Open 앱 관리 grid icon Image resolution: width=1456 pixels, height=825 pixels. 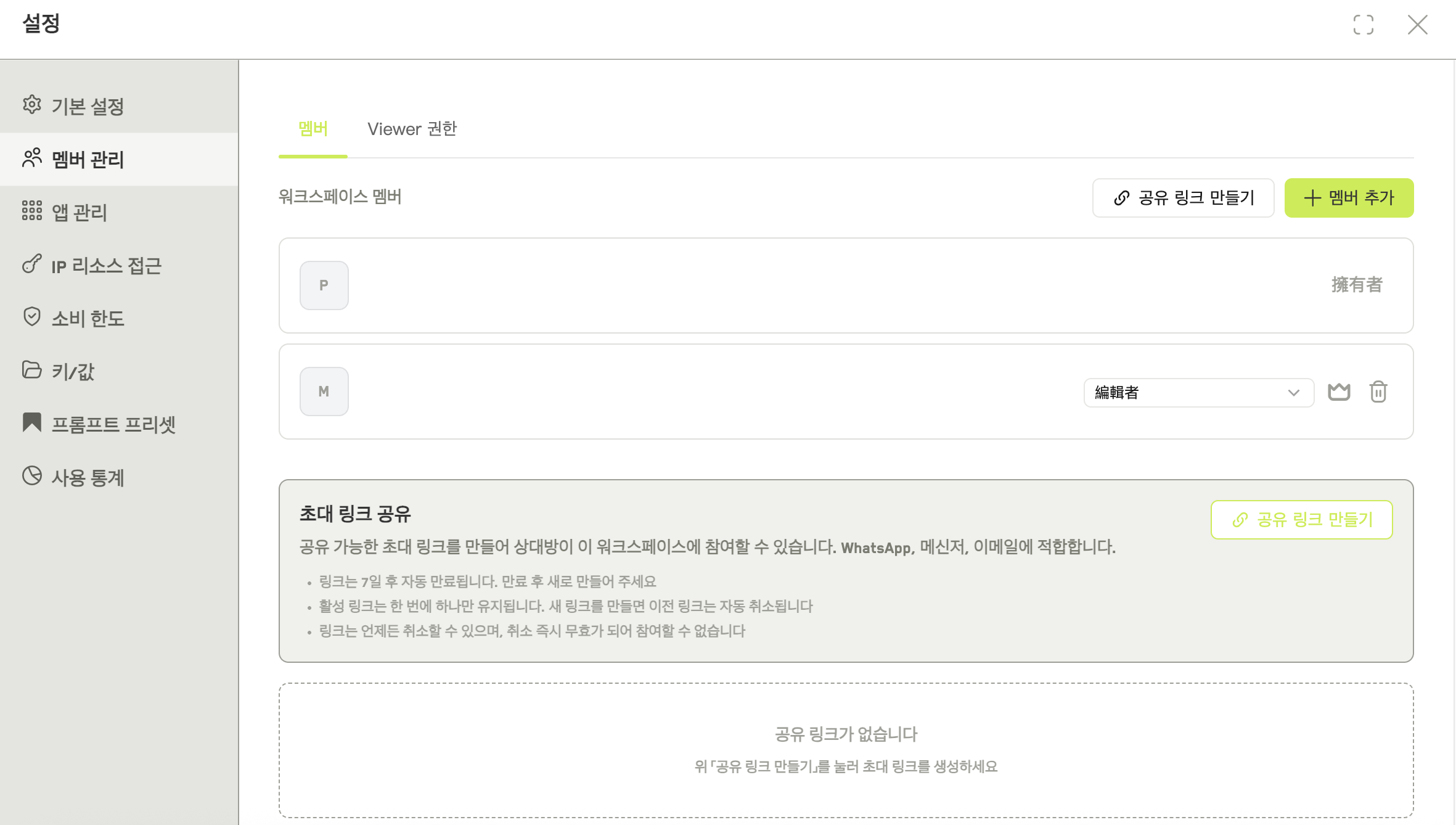click(x=32, y=211)
